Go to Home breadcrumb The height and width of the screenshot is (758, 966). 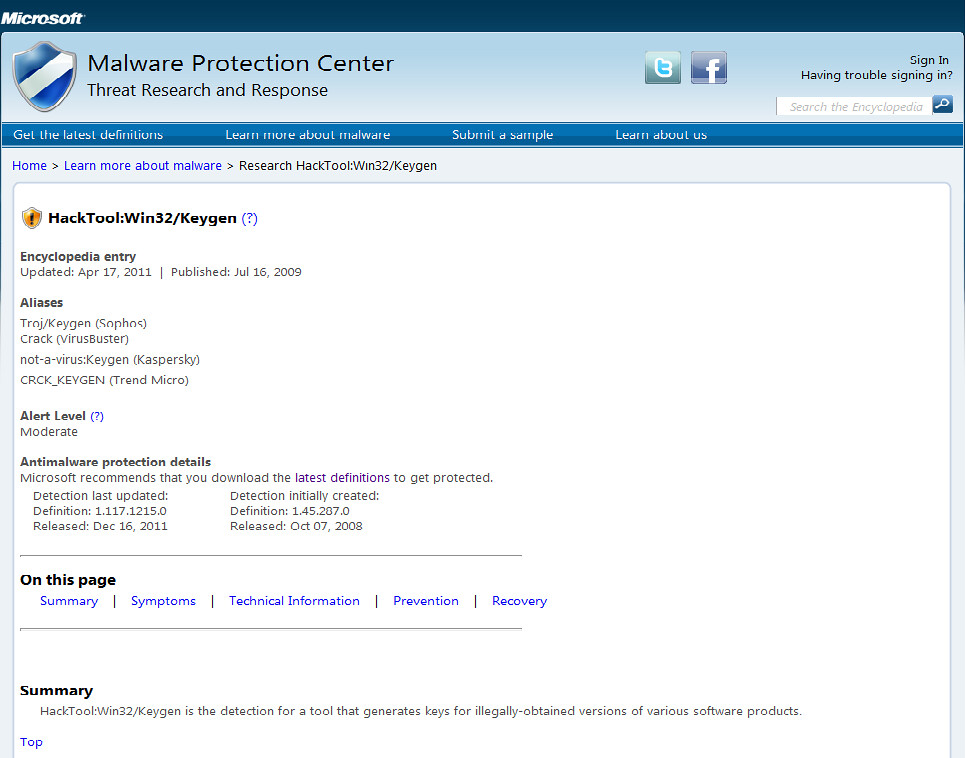[30, 166]
